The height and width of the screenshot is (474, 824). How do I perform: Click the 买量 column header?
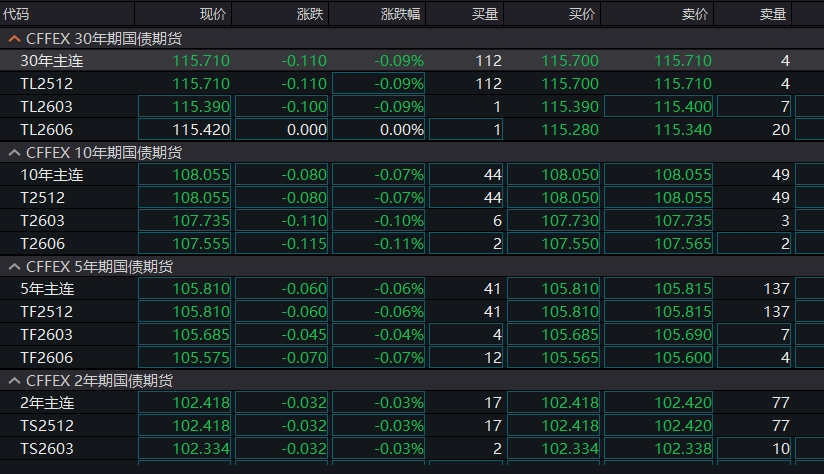pos(485,14)
